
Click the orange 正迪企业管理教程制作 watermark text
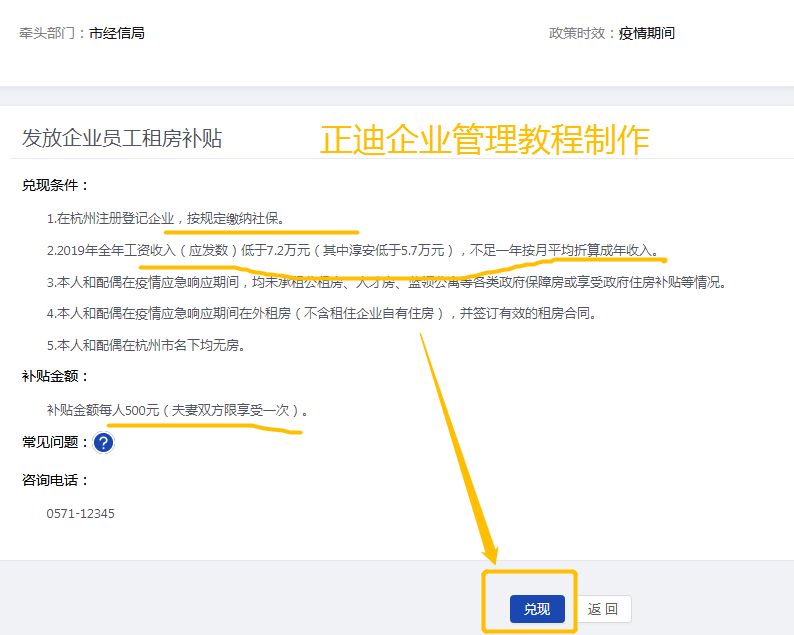(x=485, y=139)
